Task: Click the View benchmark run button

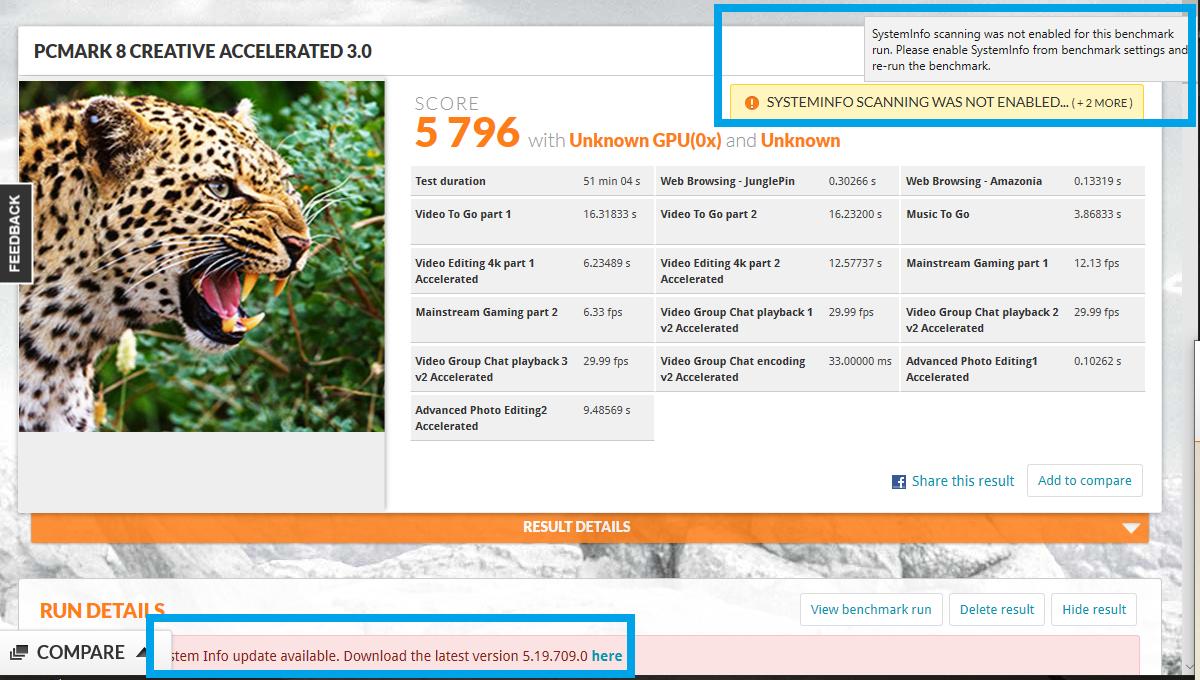Action: click(871, 609)
